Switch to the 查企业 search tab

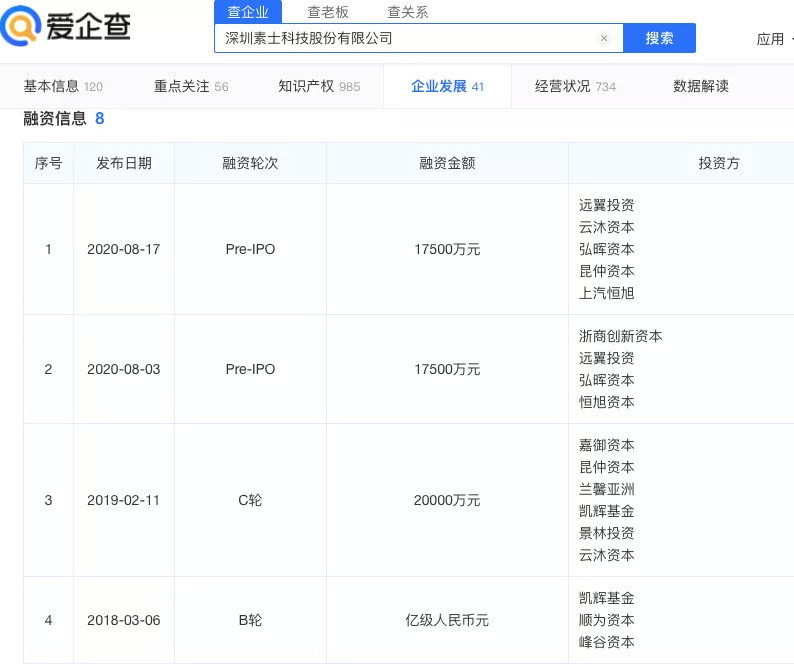point(248,12)
